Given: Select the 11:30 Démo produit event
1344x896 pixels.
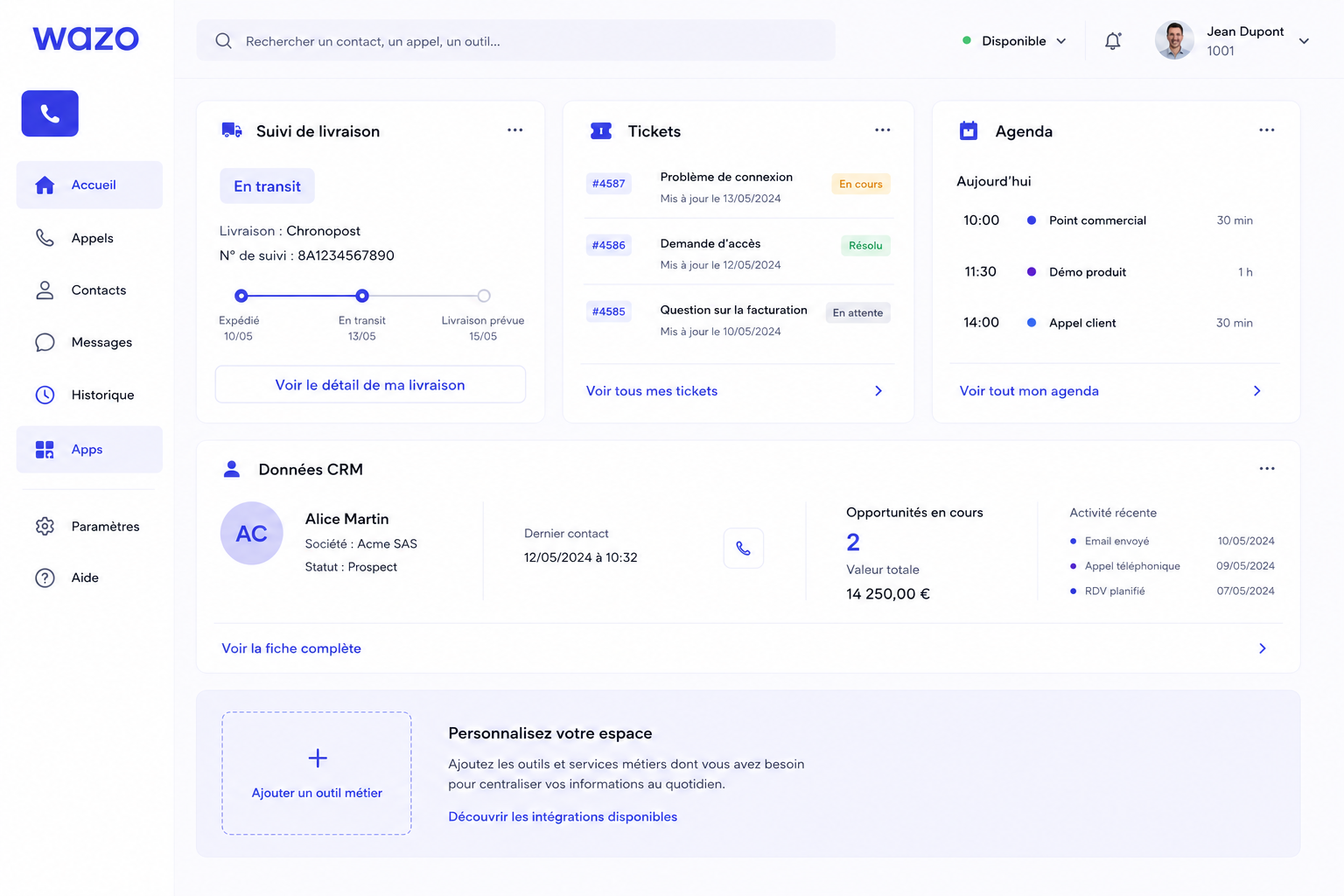Looking at the screenshot, I should pyautogui.click(x=1108, y=272).
